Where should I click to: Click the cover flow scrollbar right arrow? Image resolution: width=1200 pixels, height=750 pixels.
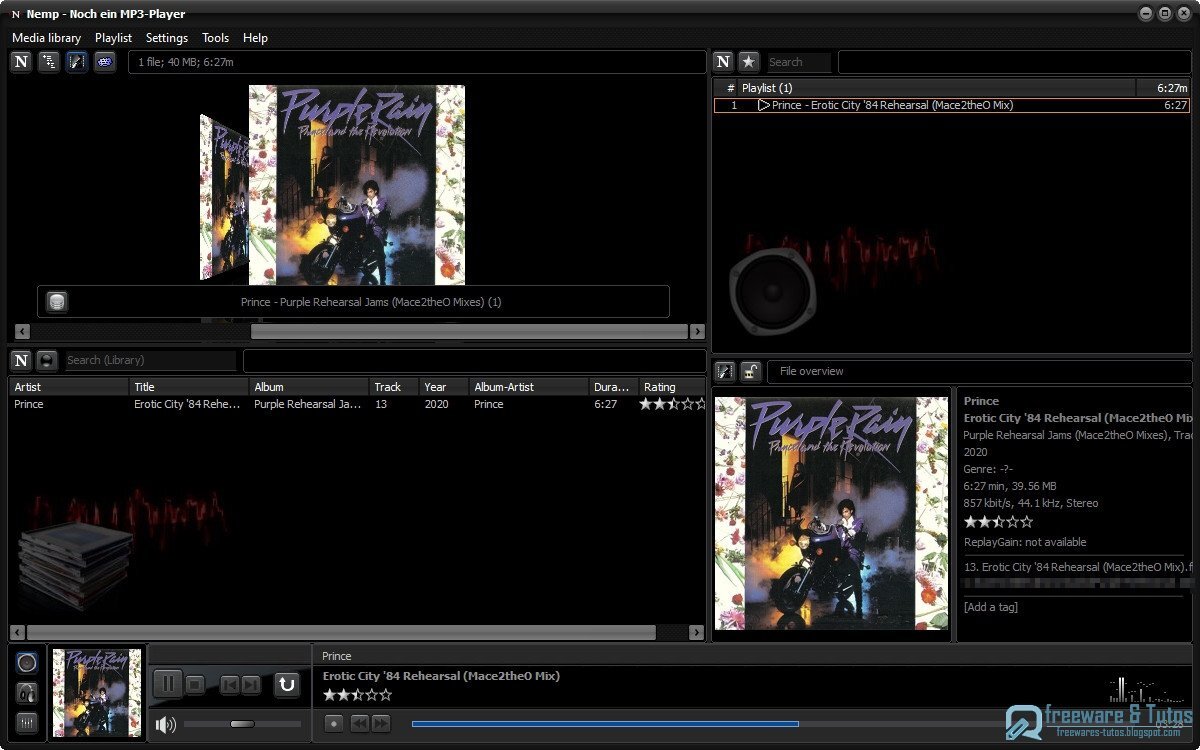click(698, 331)
